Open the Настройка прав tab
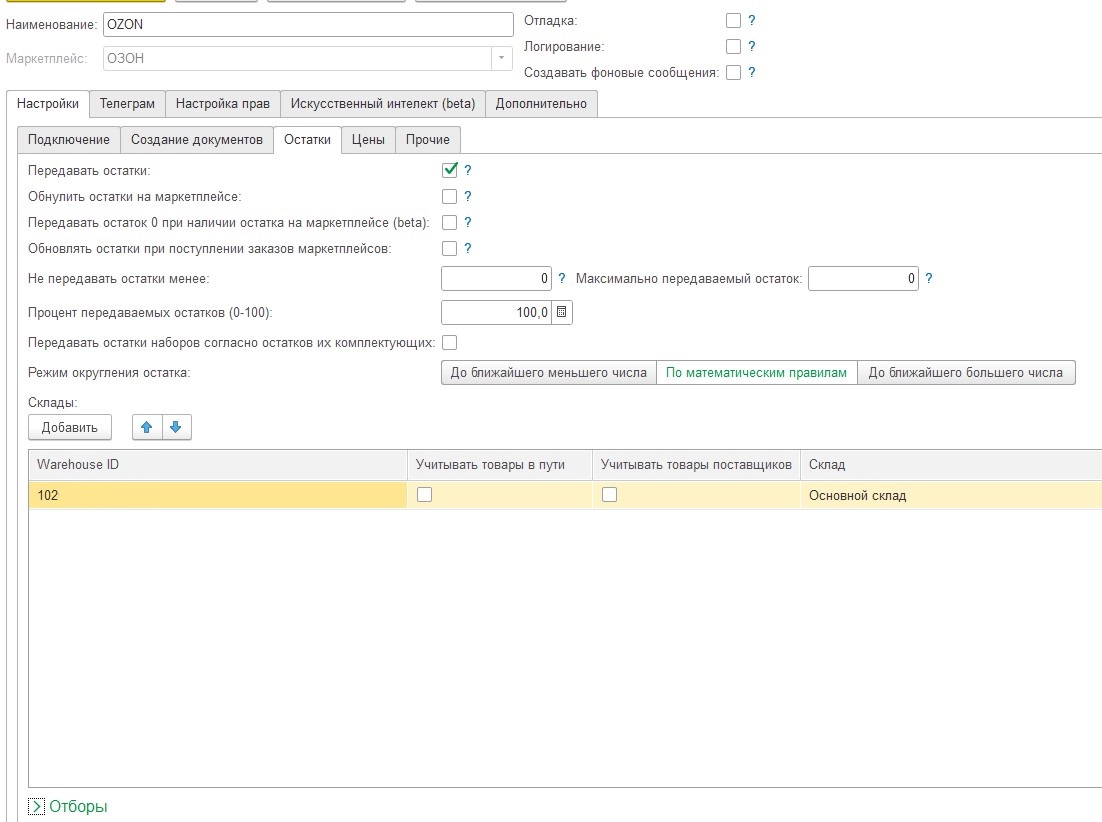The height and width of the screenshot is (822, 1102). [223, 104]
